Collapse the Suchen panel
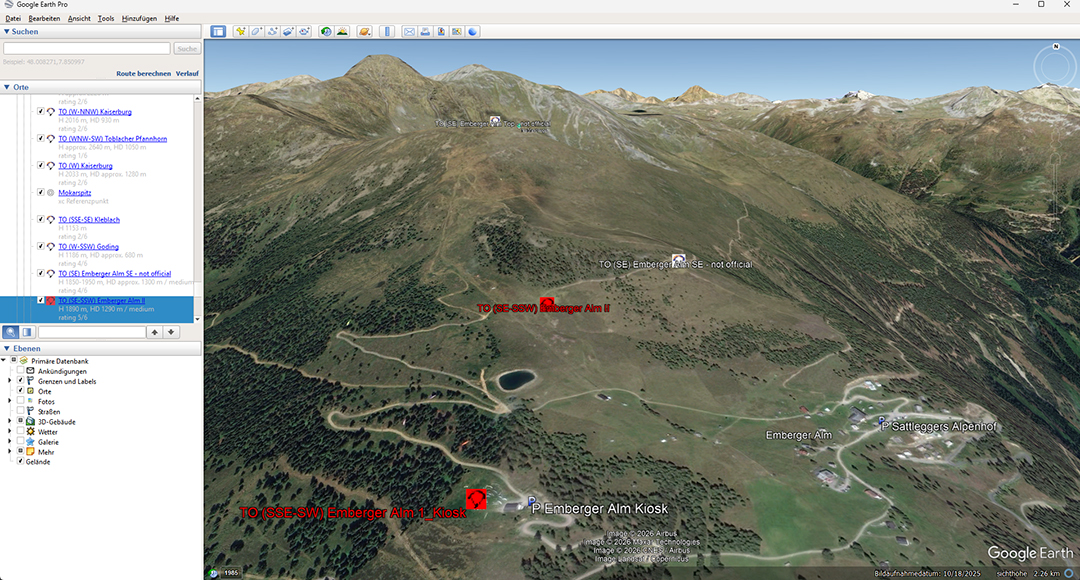This screenshot has height=580, width=1080. (7, 31)
